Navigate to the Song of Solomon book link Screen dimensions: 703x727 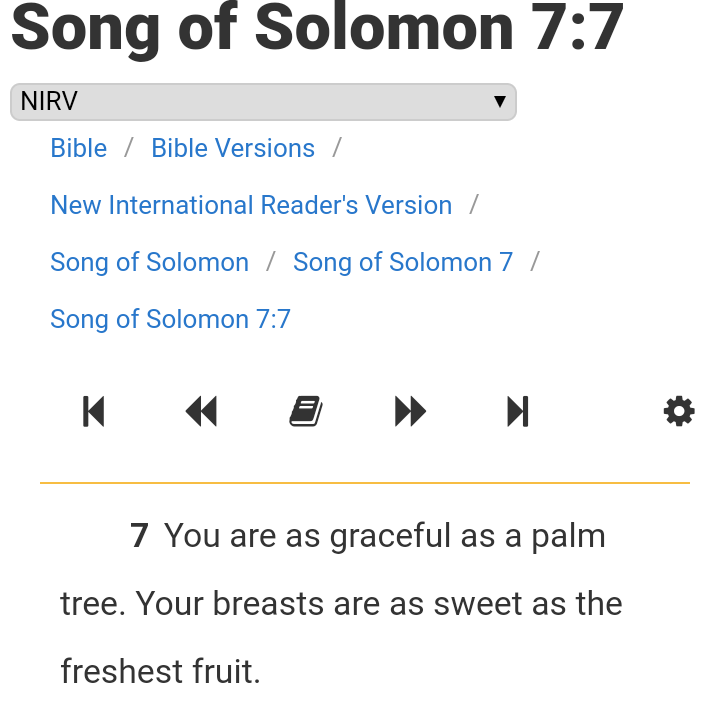coord(150,262)
